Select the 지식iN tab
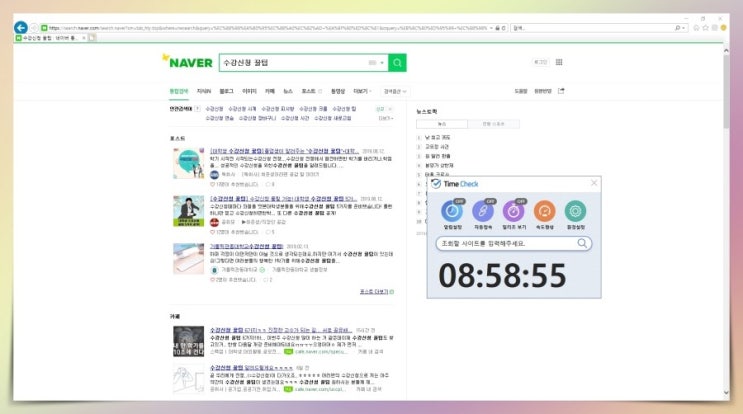The image size is (743, 414). pos(204,91)
